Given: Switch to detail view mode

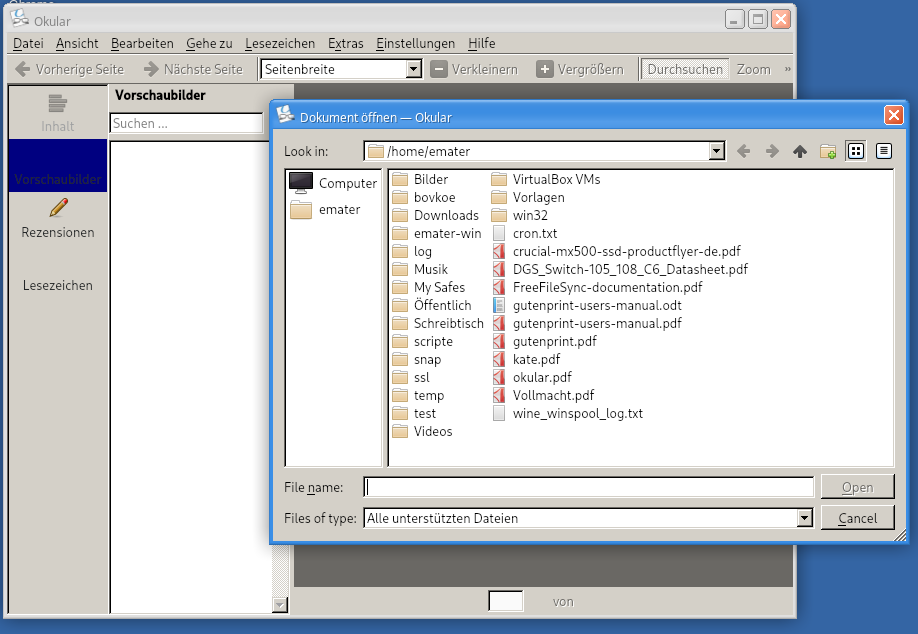Looking at the screenshot, I should (883, 151).
